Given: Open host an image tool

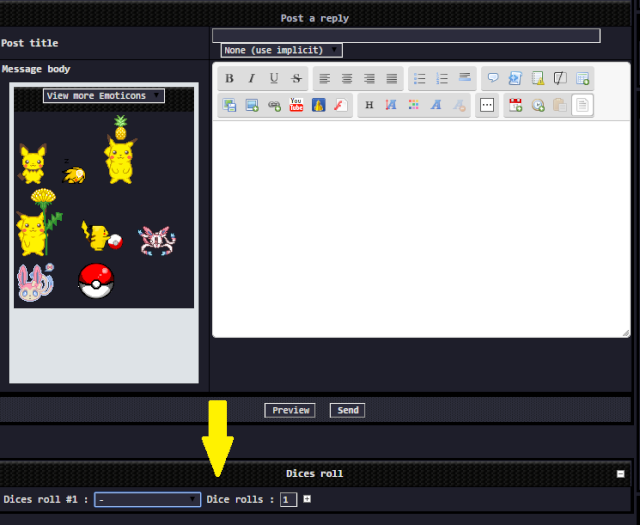Looking at the screenshot, I should (x=229, y=105).
